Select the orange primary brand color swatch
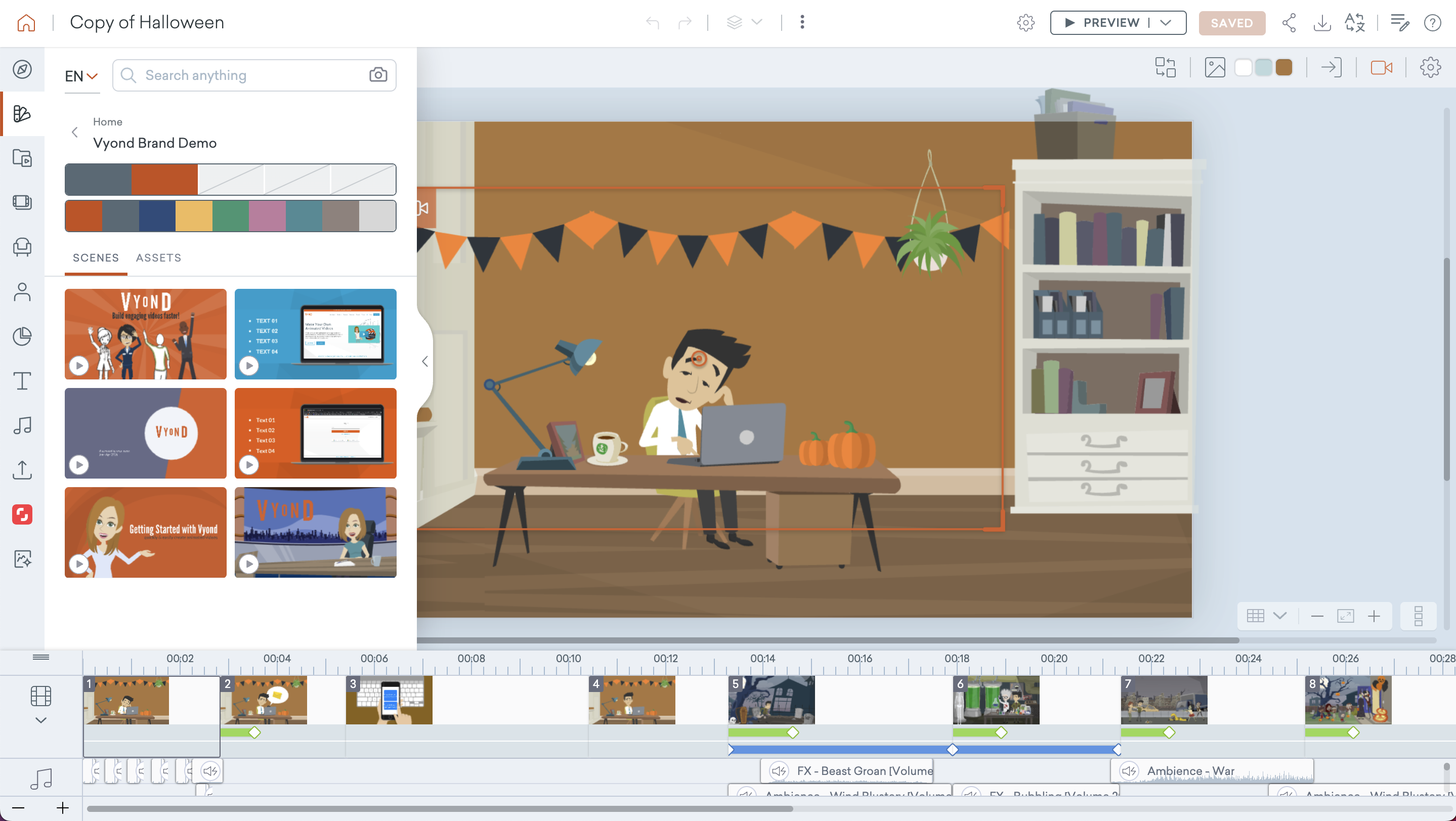This screenshot has width=1456, height=821. 164,180
